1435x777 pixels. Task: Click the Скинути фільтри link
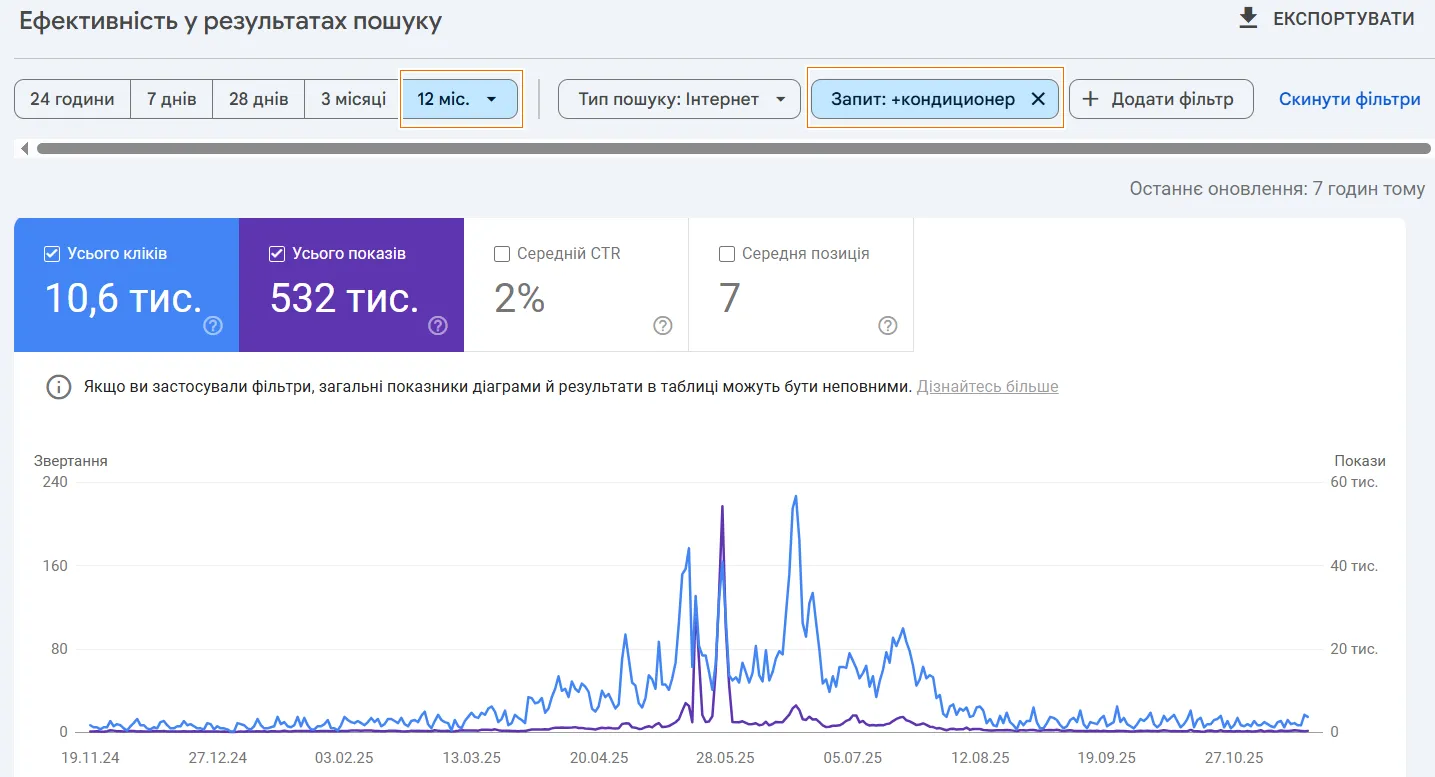tap(1349, 99)
